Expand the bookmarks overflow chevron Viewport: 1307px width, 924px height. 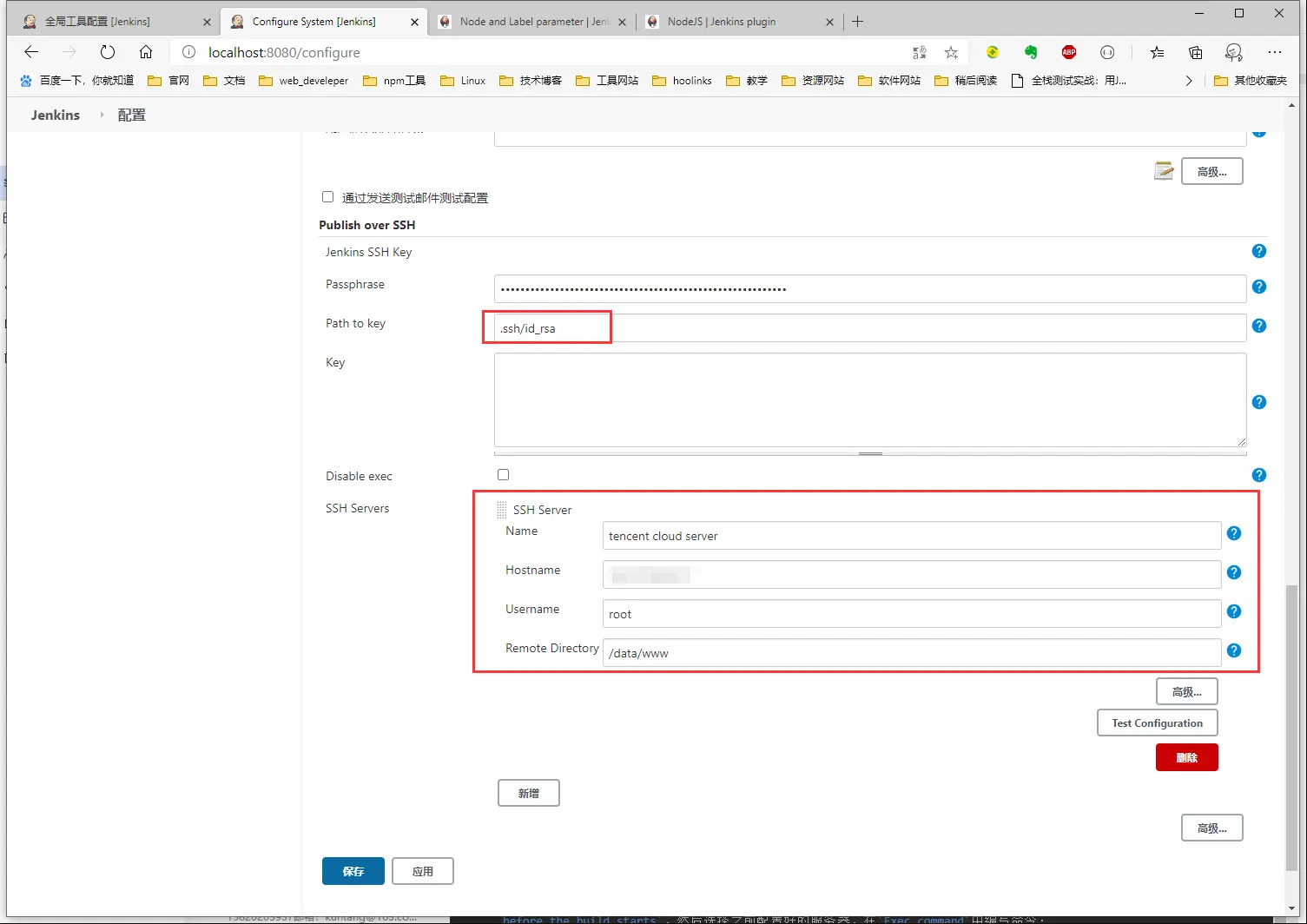(x=1189, y=81)
